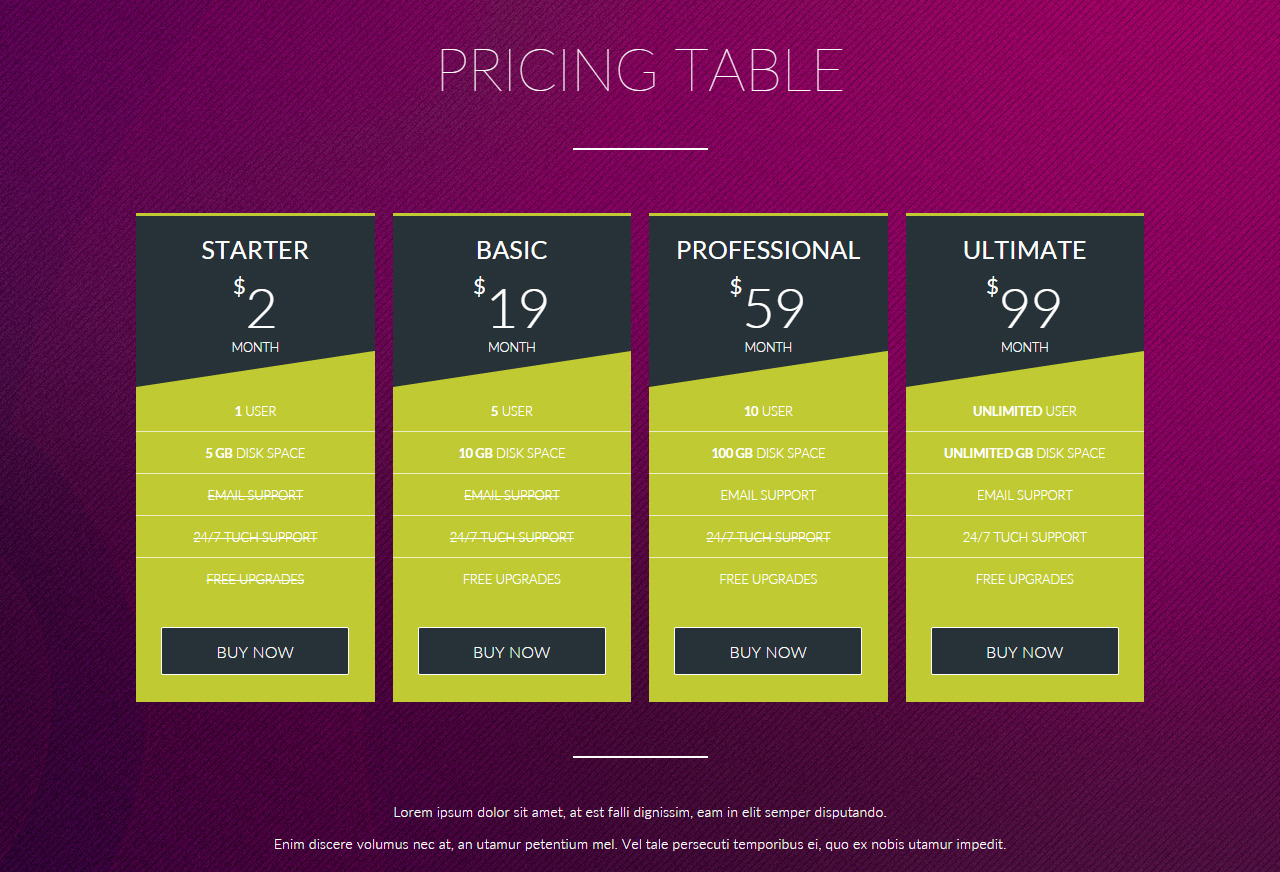Click the "Unlimited User" feature row
Image resolution: width=1280 pixels, height=872 pixels.
click(1024, 411)
